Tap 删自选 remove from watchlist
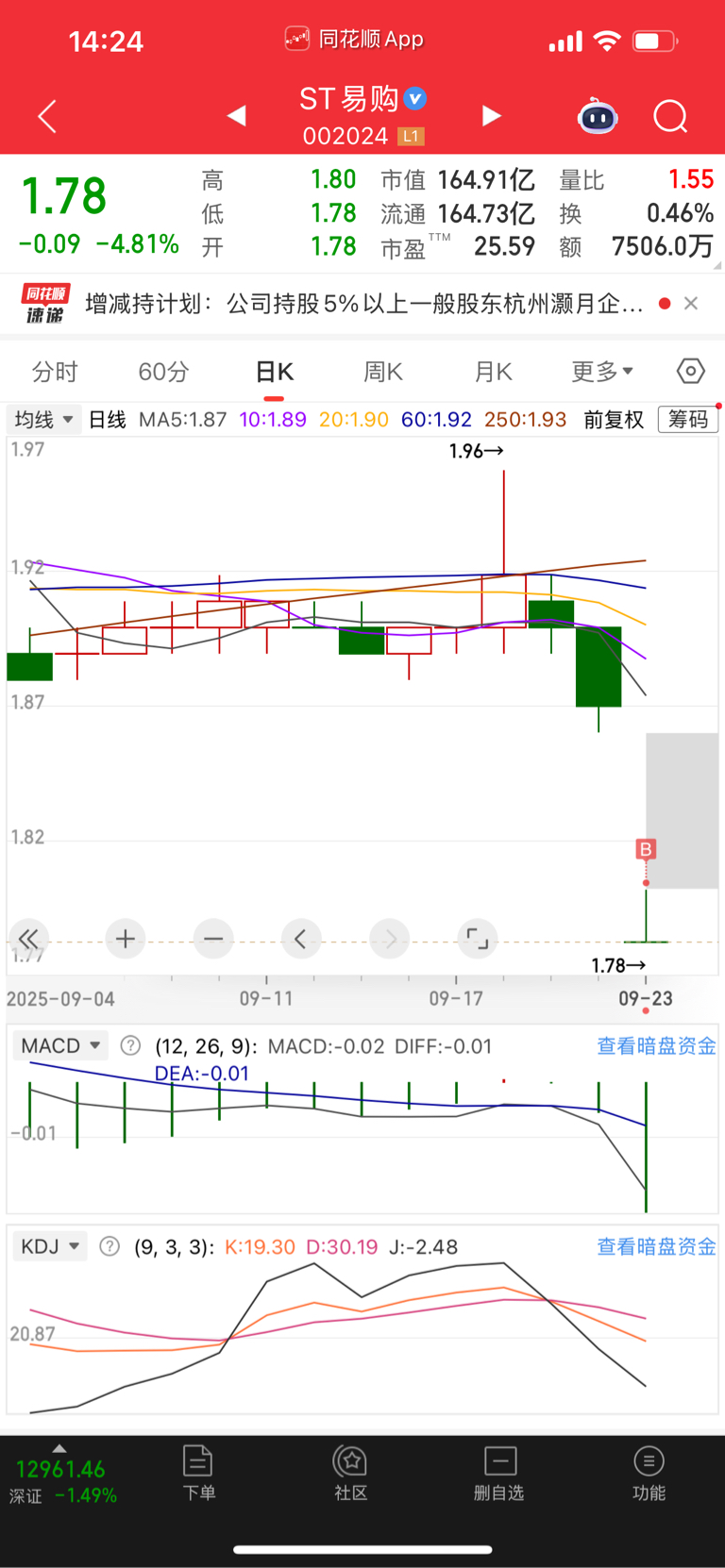Viewport: 725px width, 1568px height. click(x=499, y=1473)
